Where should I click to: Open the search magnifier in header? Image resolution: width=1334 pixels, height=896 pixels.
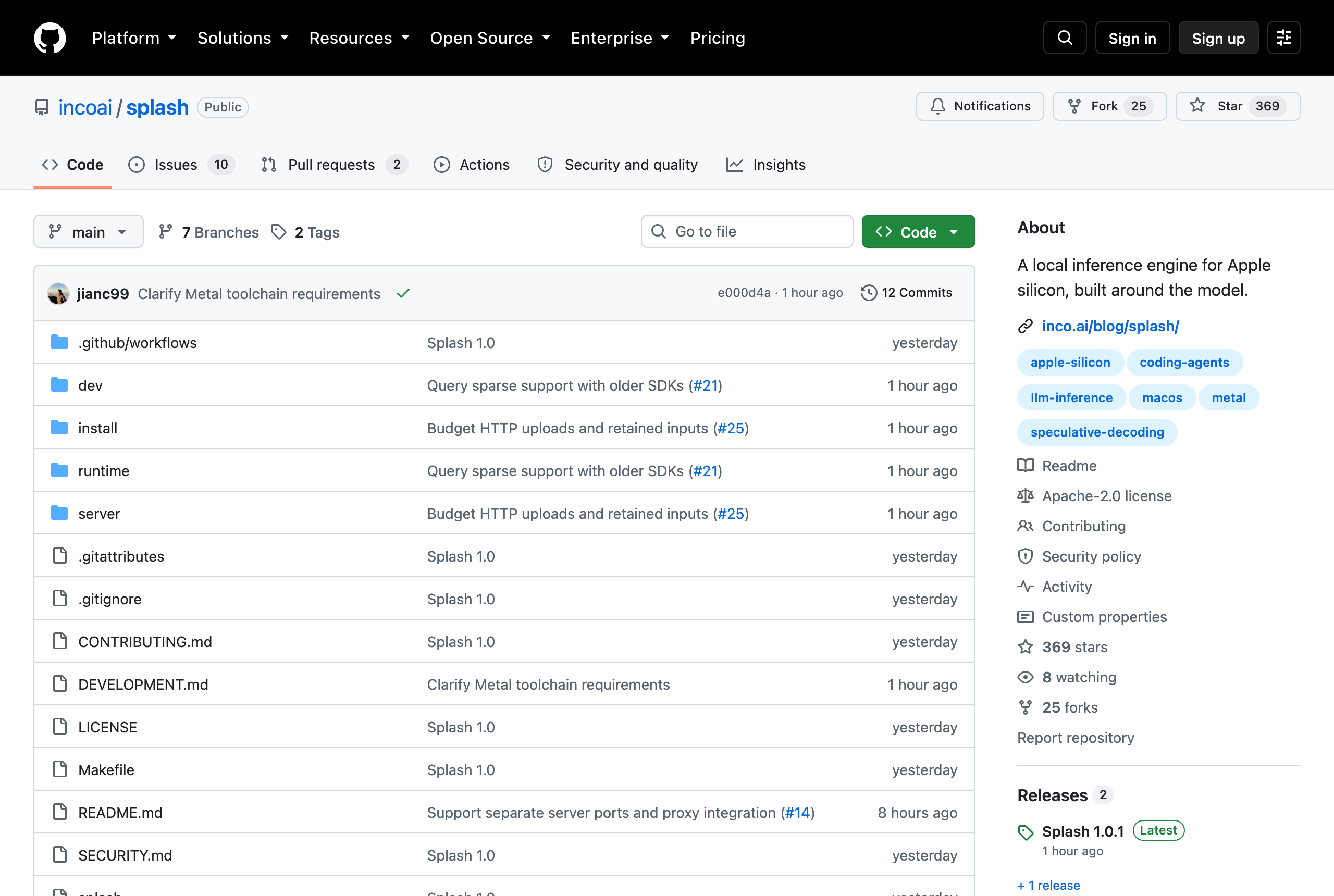1065,38
